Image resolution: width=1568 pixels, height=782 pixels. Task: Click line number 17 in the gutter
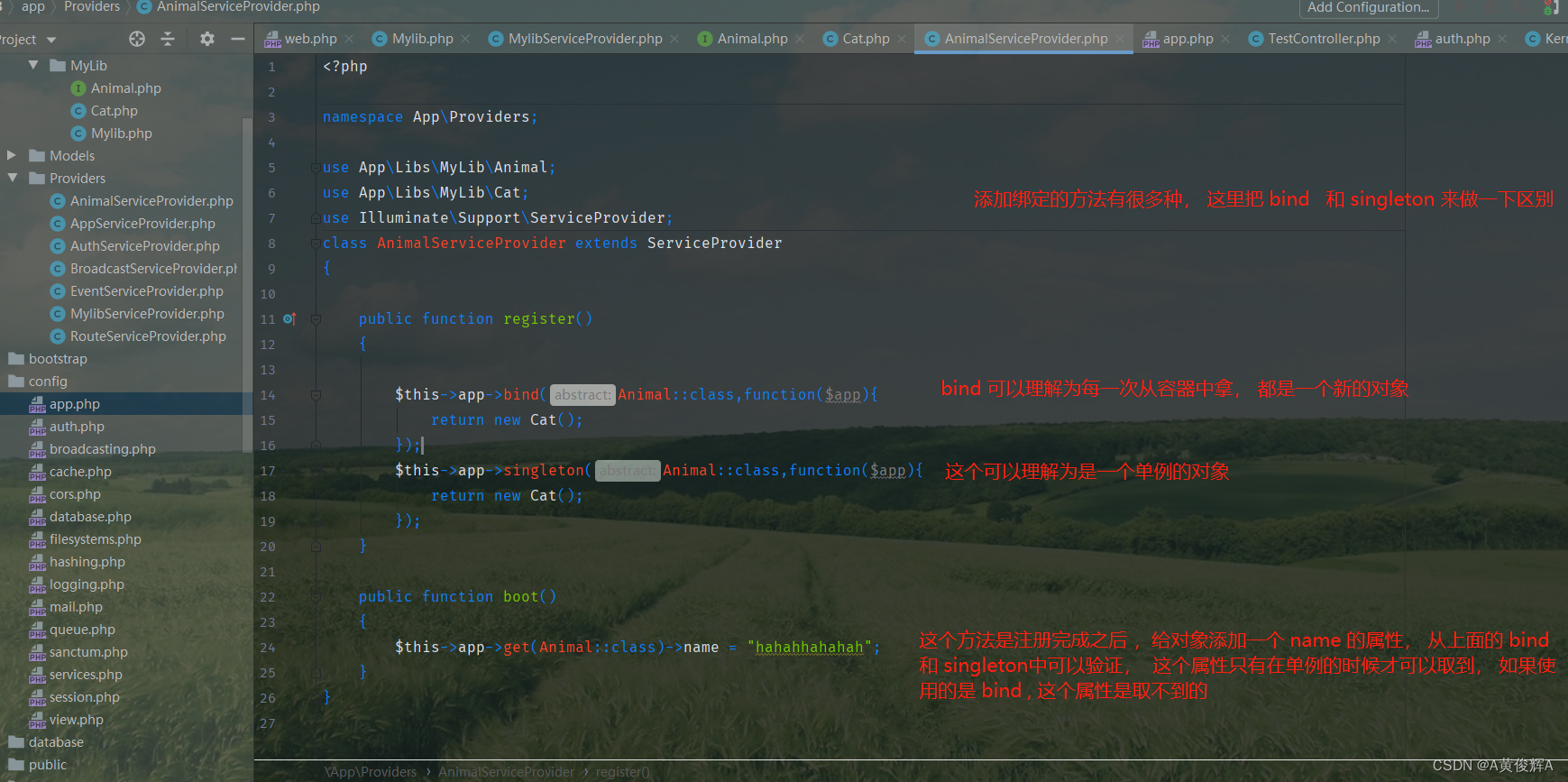click(x=268, y=471)
